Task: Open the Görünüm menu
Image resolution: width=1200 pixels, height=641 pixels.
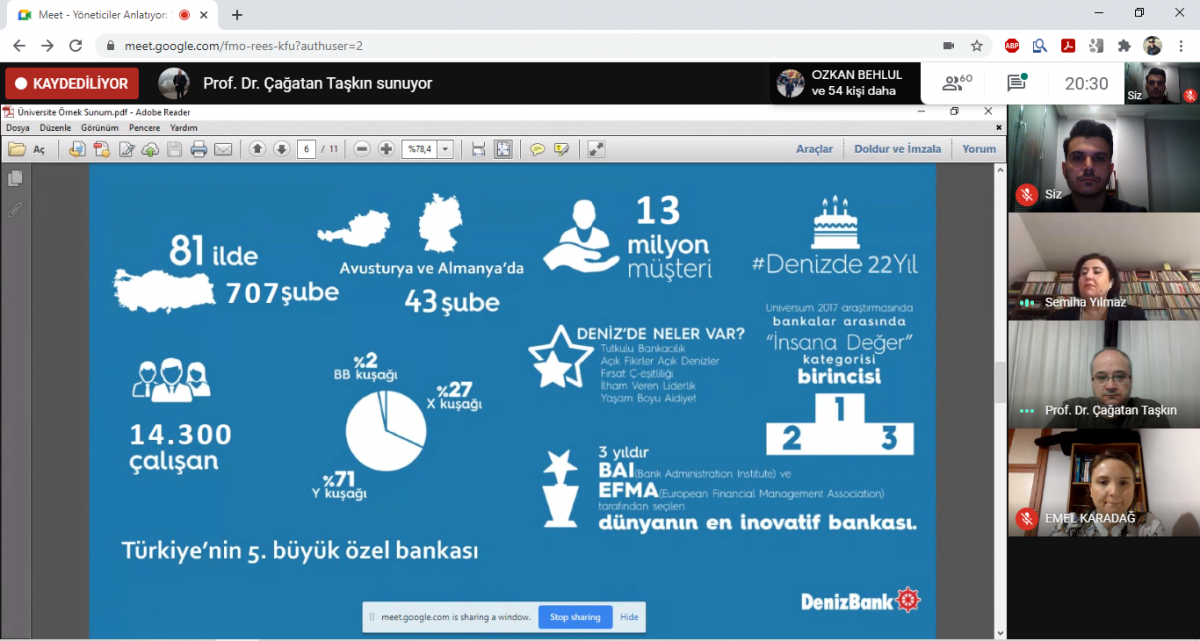Action: pos(100,128)
